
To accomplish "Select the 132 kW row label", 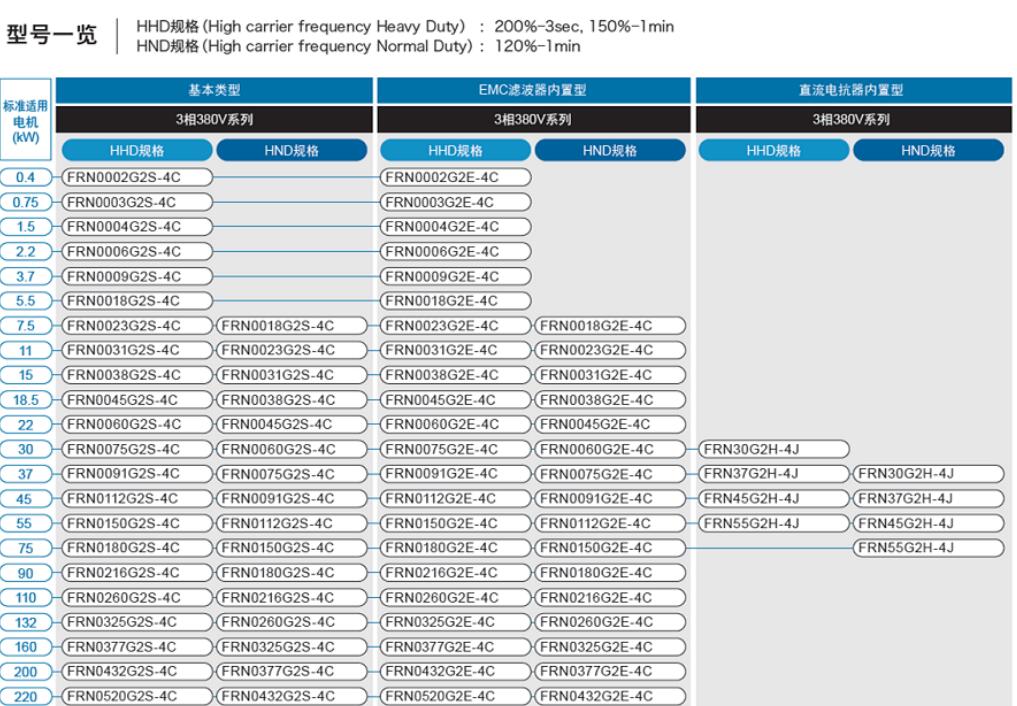I will [x=25, y=622].
